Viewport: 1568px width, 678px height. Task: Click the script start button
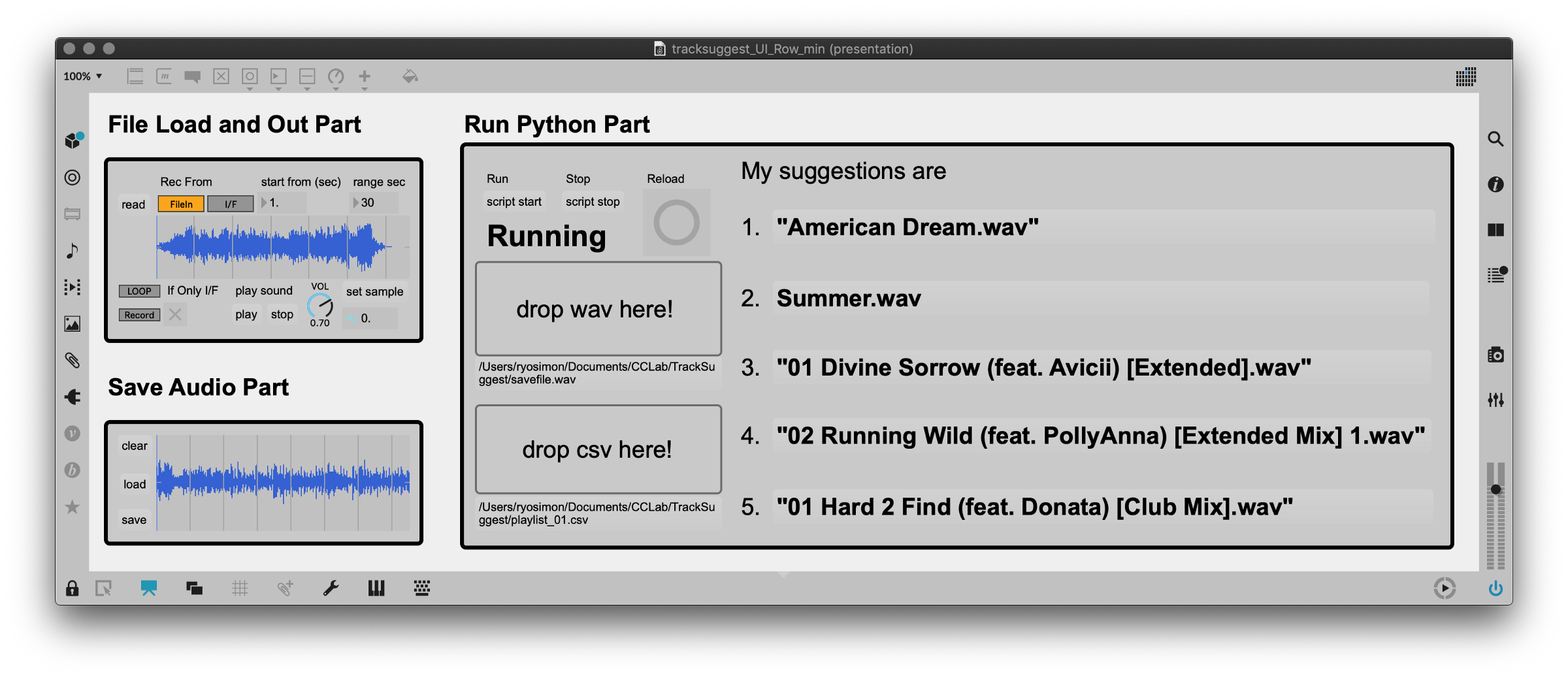point(514,202)
